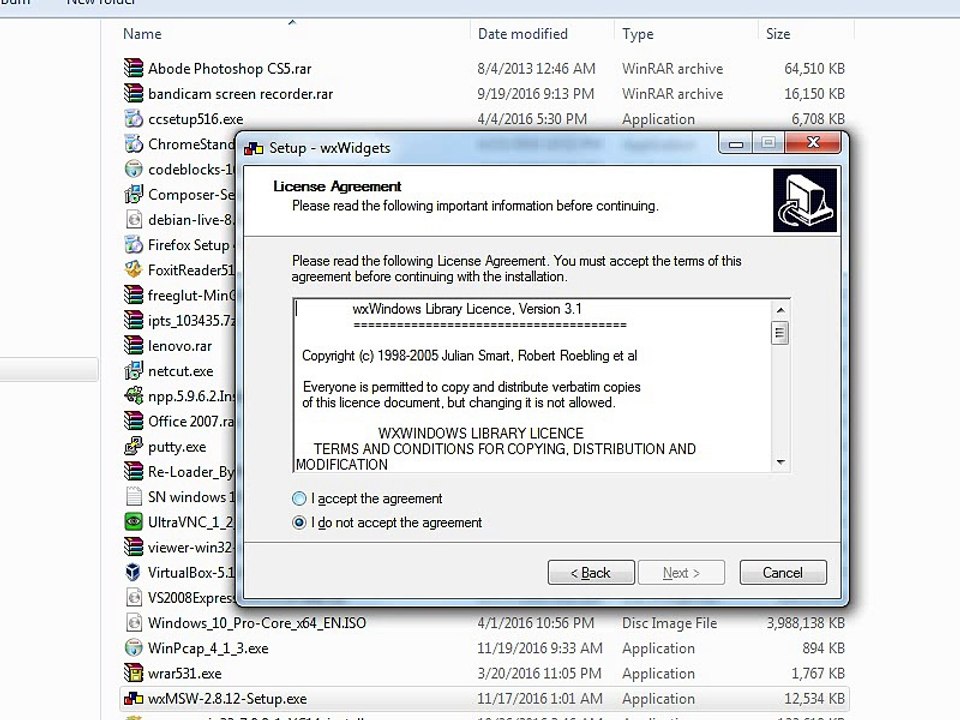
Task: Click inside the license agreement text area
Action: click(532, 386)
